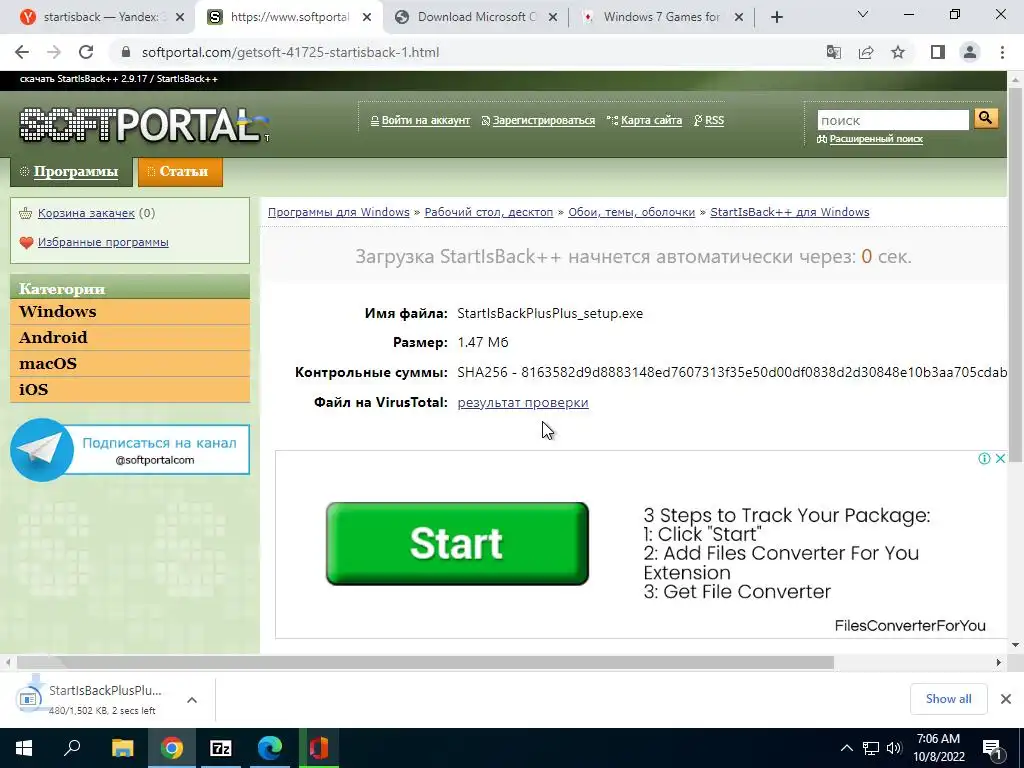
Task: View site info via the padlock icon
Action: pyautogui.click(x=126, y=52)
